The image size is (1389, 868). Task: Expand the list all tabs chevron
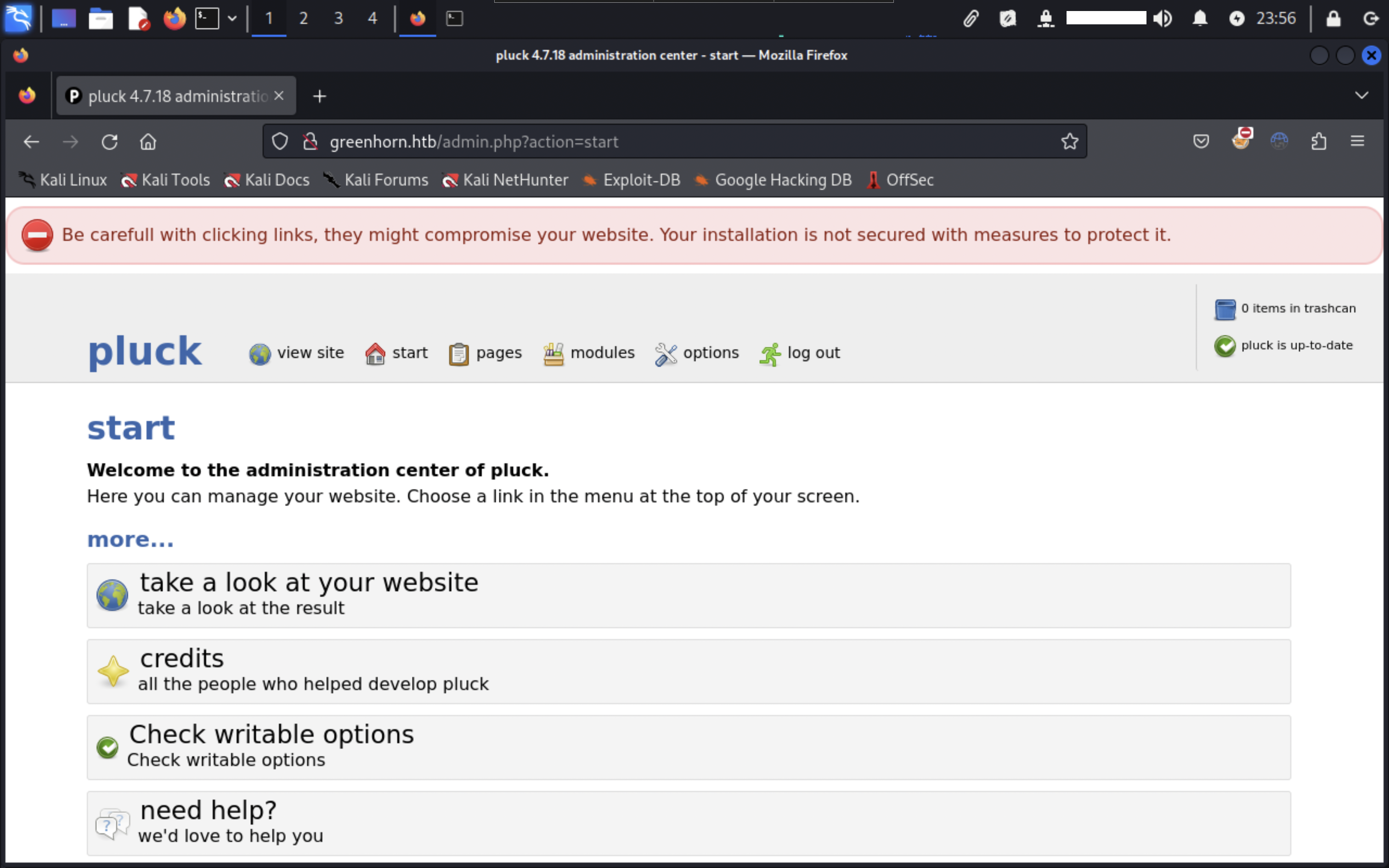pos(1361,96)
